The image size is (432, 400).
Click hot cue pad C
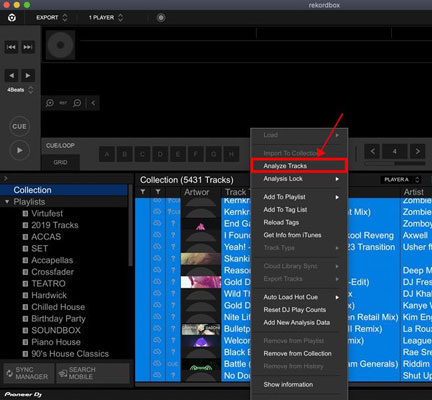tap(142, 154)
